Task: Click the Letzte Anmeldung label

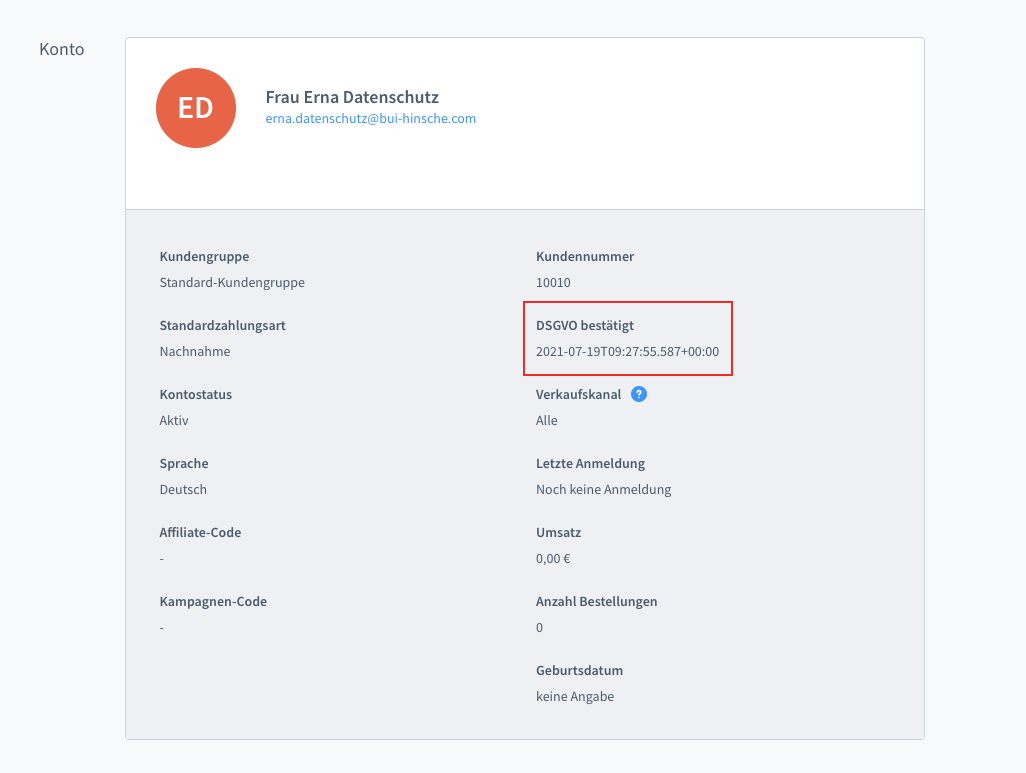Action: point(590,463)
